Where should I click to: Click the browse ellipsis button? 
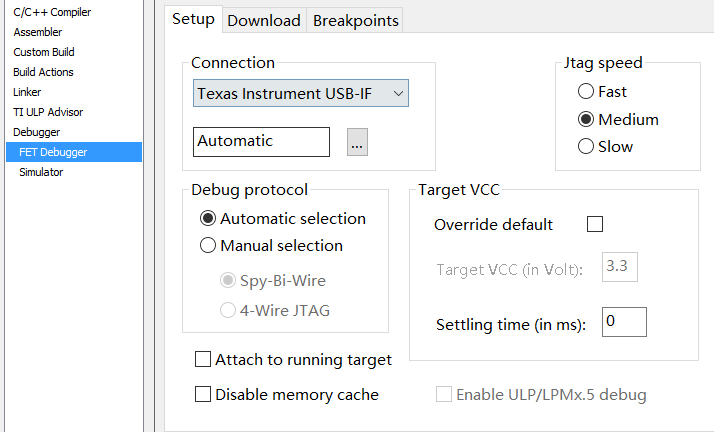tap(357, 142)
